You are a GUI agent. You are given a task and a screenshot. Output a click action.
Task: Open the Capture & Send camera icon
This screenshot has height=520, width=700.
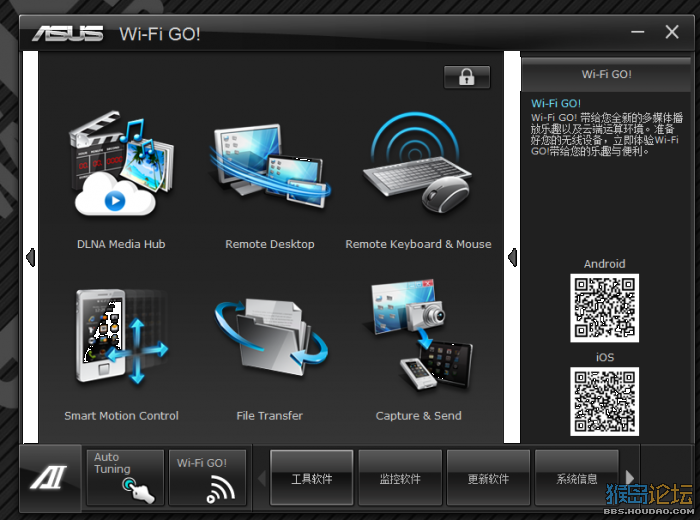pyautogui.click(x=420, y=335)
